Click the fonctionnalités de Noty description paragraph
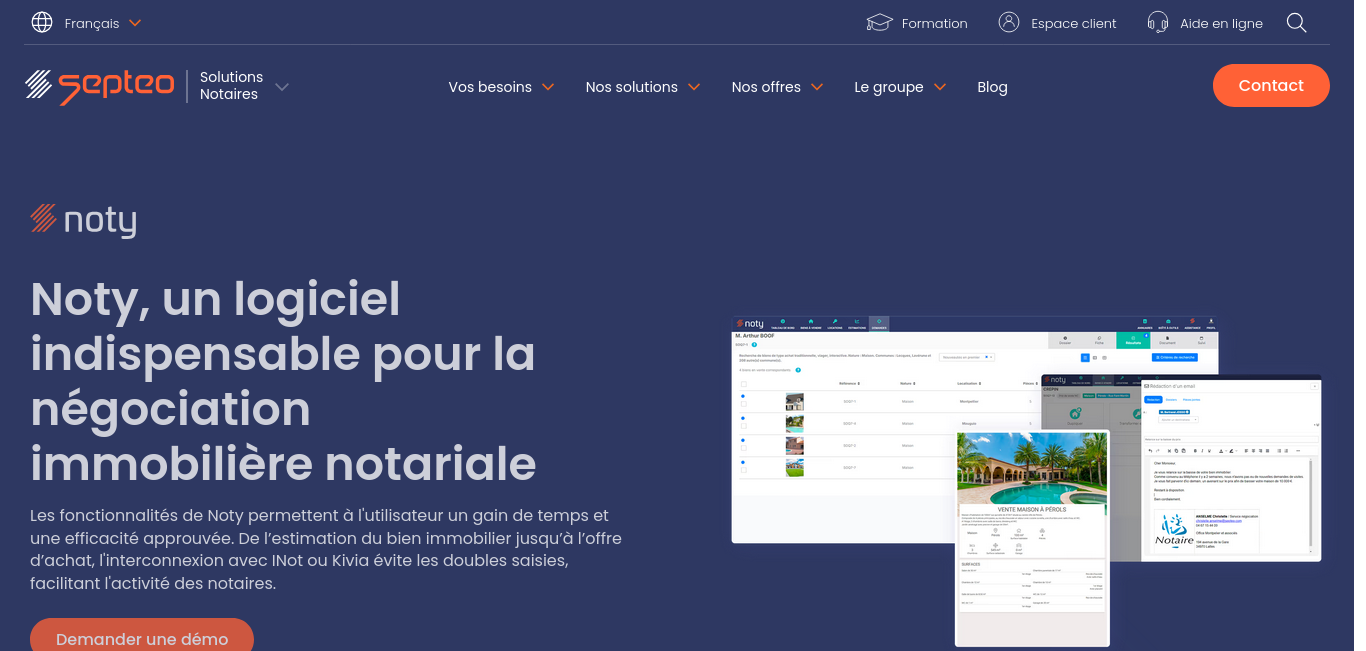The height and width of the screenshot is (651, 1366). pos(326,549)
